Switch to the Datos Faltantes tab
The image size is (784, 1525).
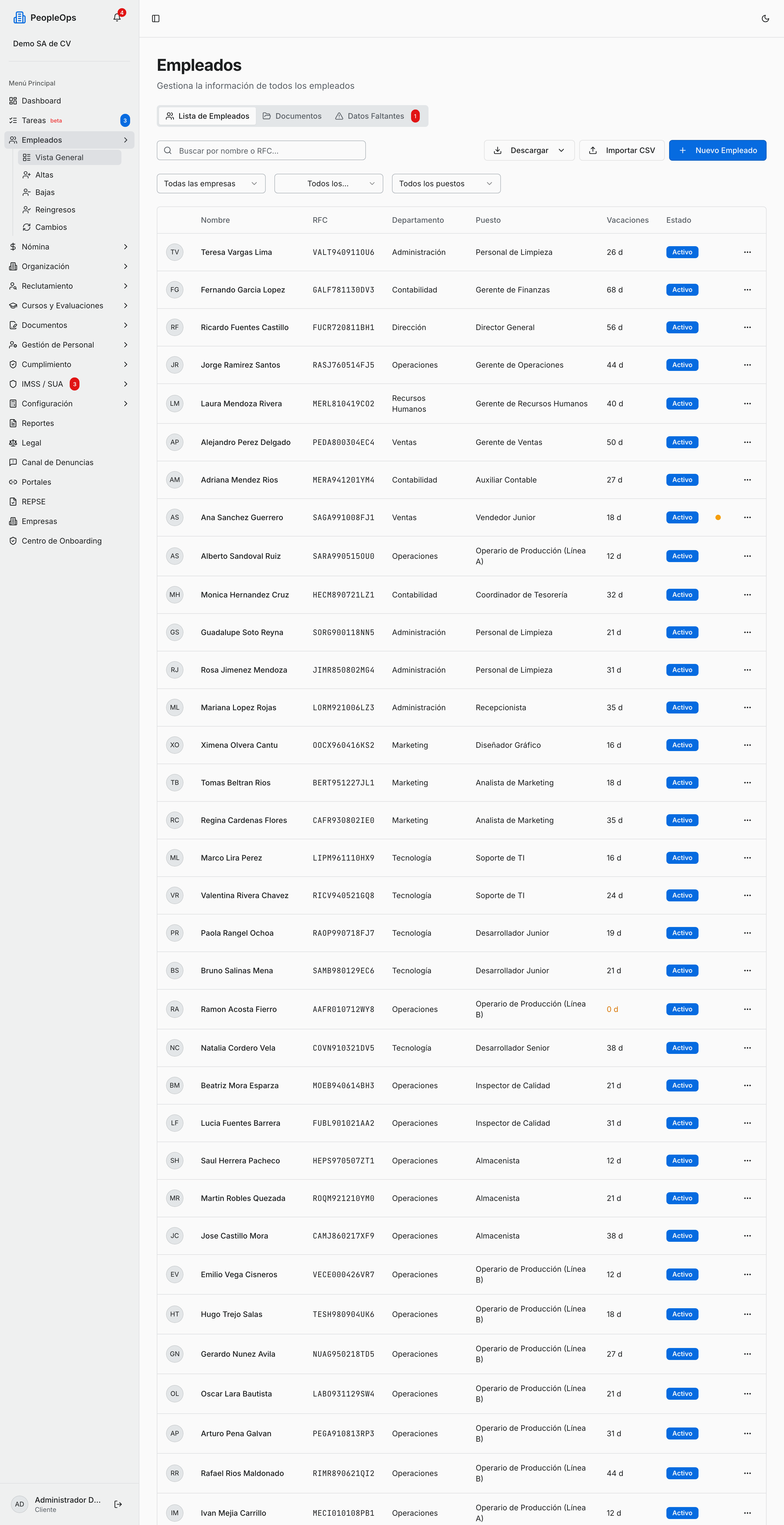click(378, 116)
